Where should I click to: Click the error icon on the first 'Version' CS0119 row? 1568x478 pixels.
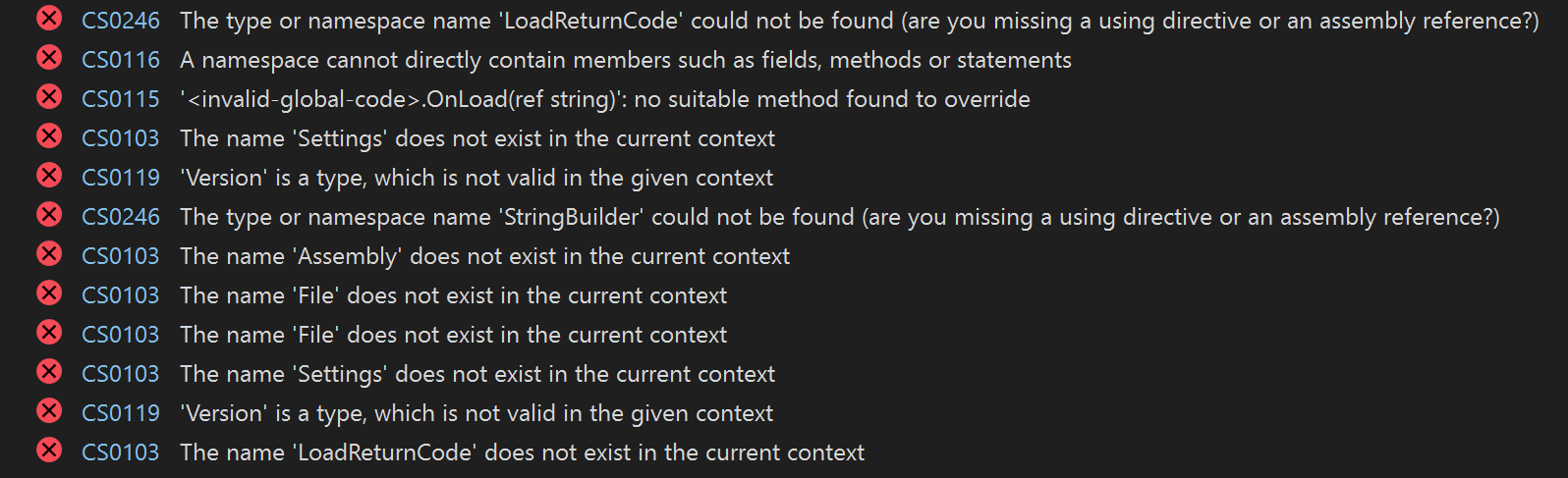point(49,175)
